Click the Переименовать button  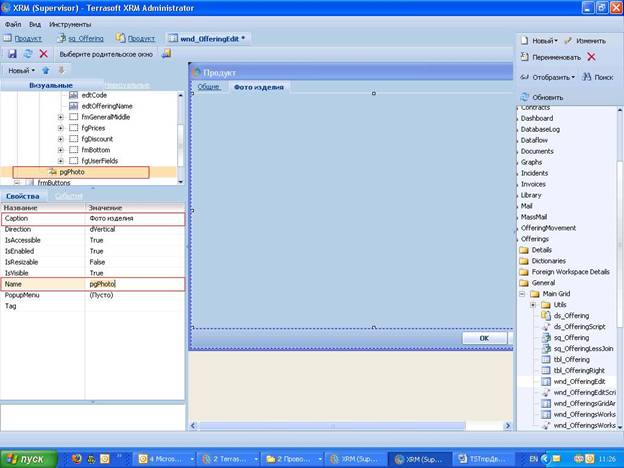551,57
